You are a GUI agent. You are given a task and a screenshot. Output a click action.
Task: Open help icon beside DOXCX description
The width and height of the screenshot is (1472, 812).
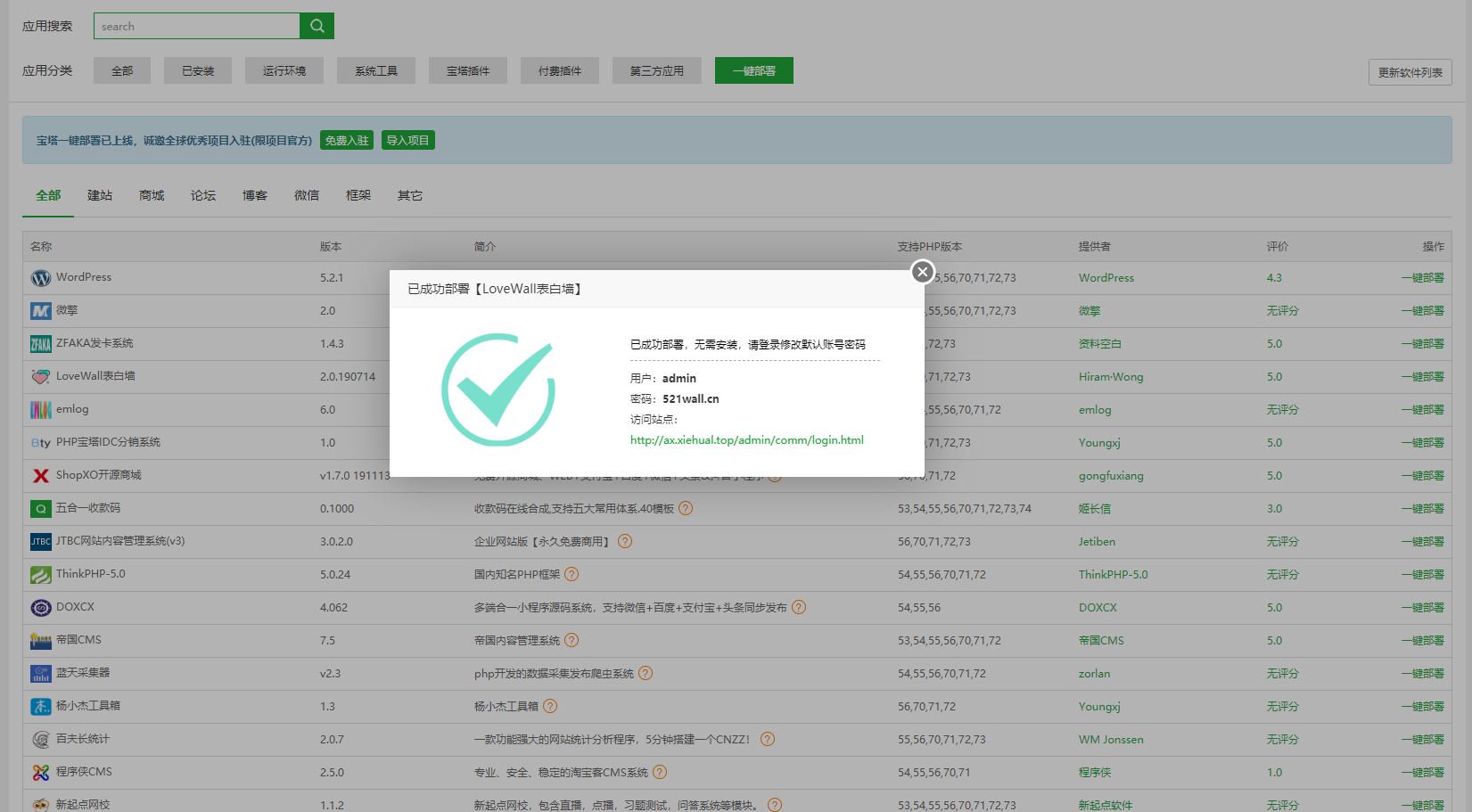tap(799, 607)
